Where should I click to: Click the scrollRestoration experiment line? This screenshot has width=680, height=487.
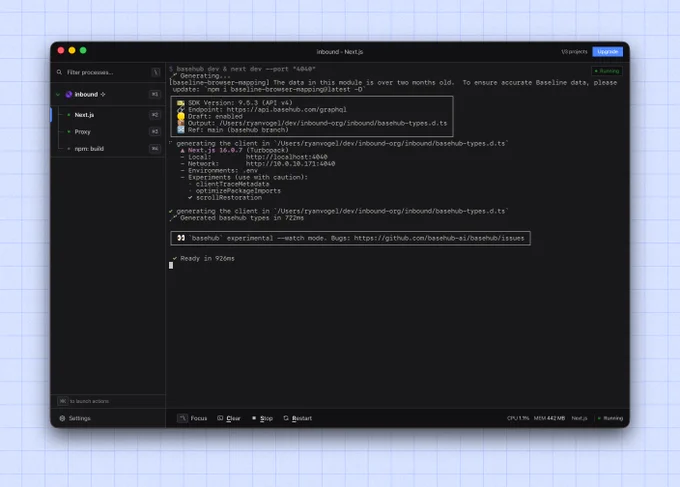pos(225,198)
